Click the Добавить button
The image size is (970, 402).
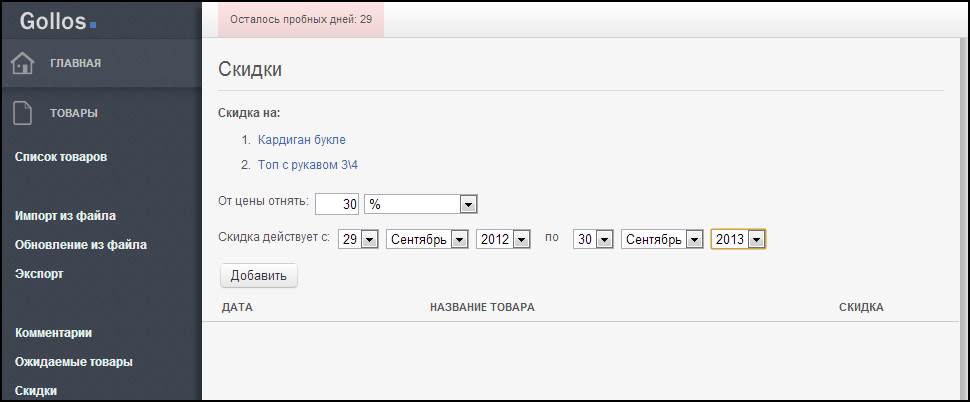(x=259, y=276)
